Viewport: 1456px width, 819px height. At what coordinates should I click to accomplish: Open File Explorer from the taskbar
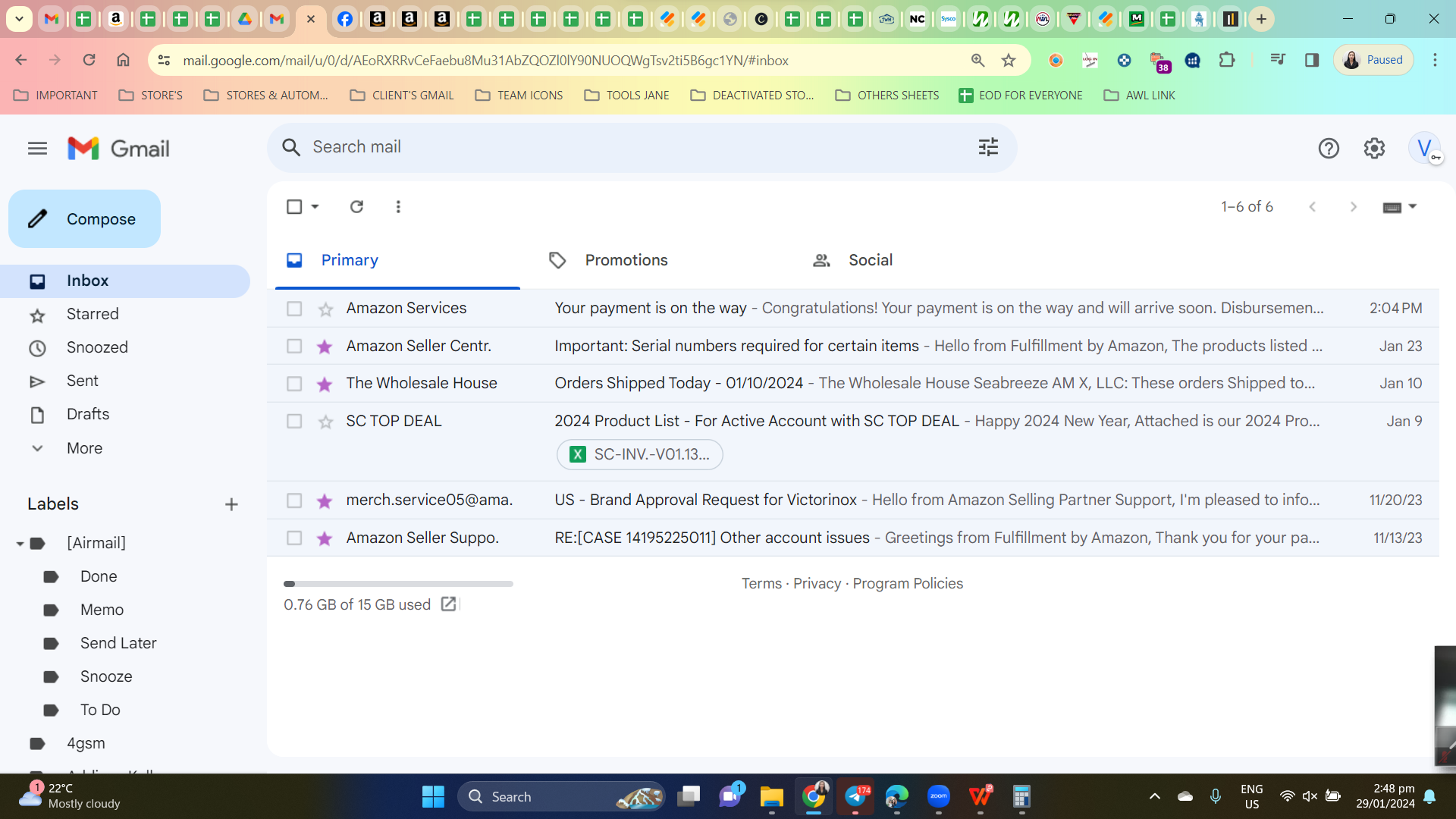(772, 796)
